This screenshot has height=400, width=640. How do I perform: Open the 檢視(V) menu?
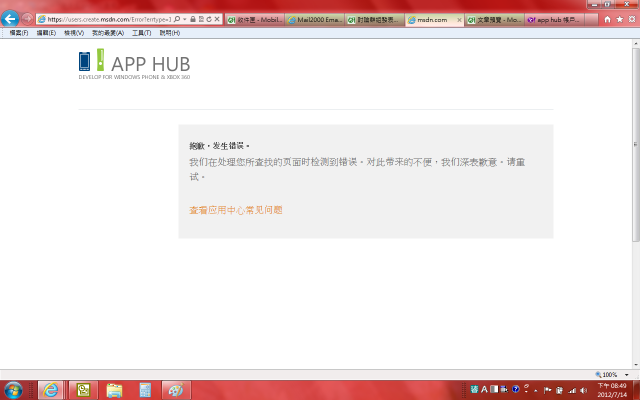74,33
